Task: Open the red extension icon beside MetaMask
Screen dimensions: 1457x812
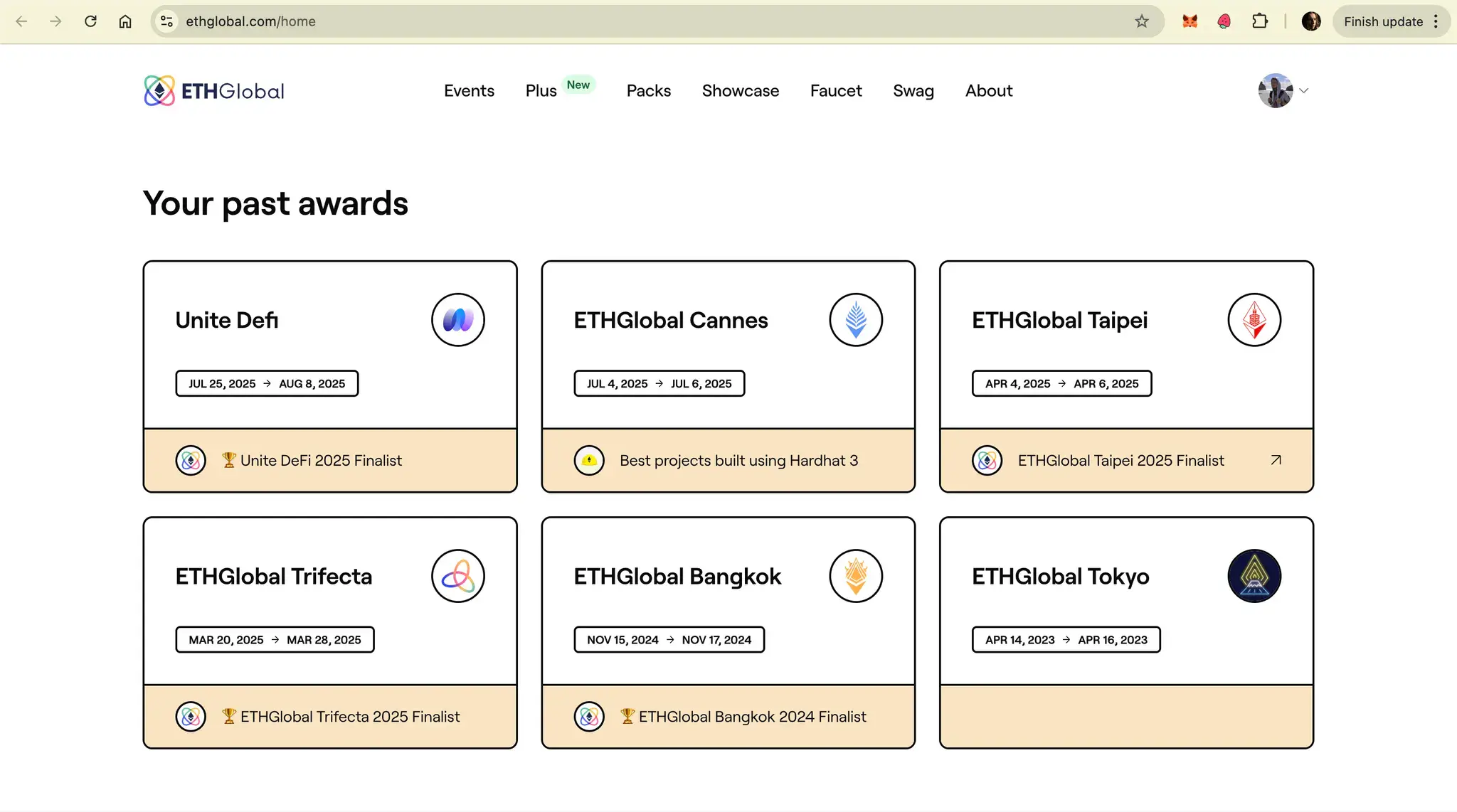Action: (1224, 21)
